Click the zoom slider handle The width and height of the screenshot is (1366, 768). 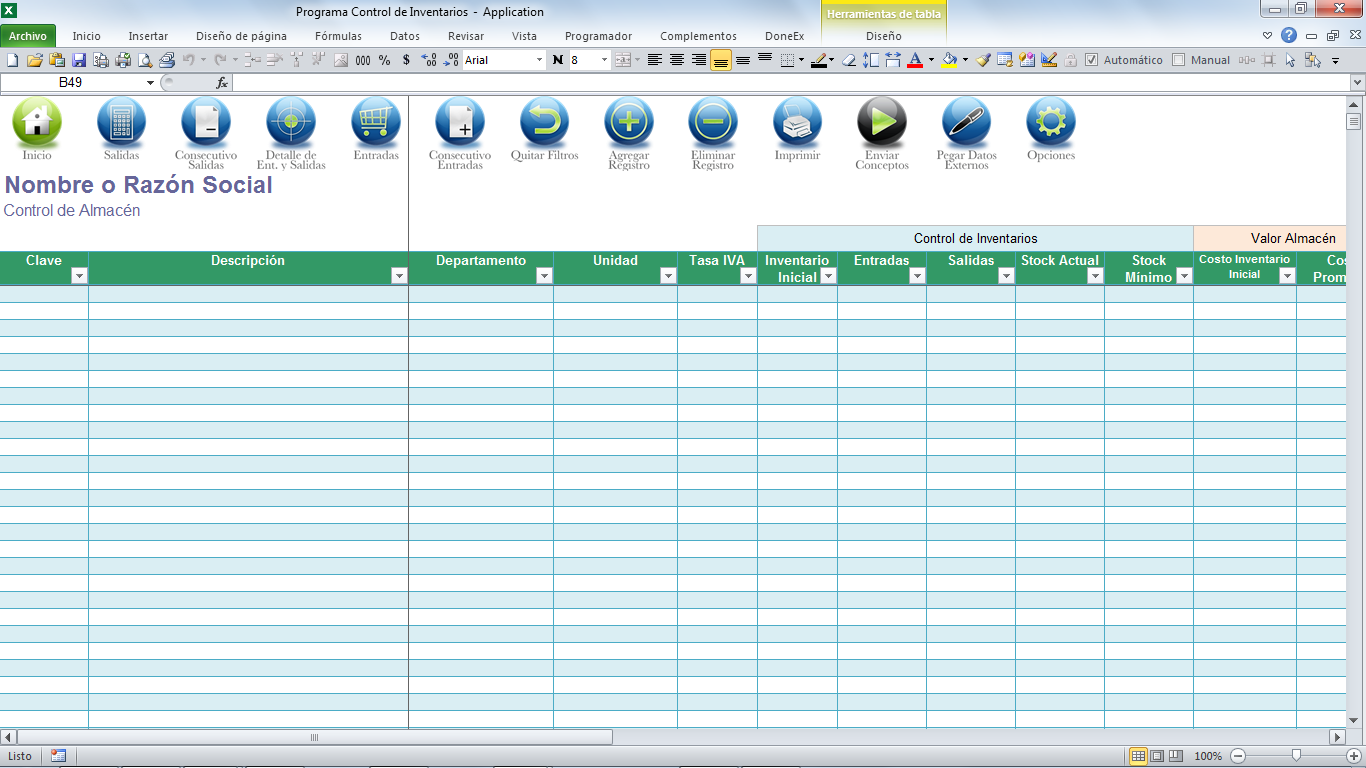coord(1296,756)
